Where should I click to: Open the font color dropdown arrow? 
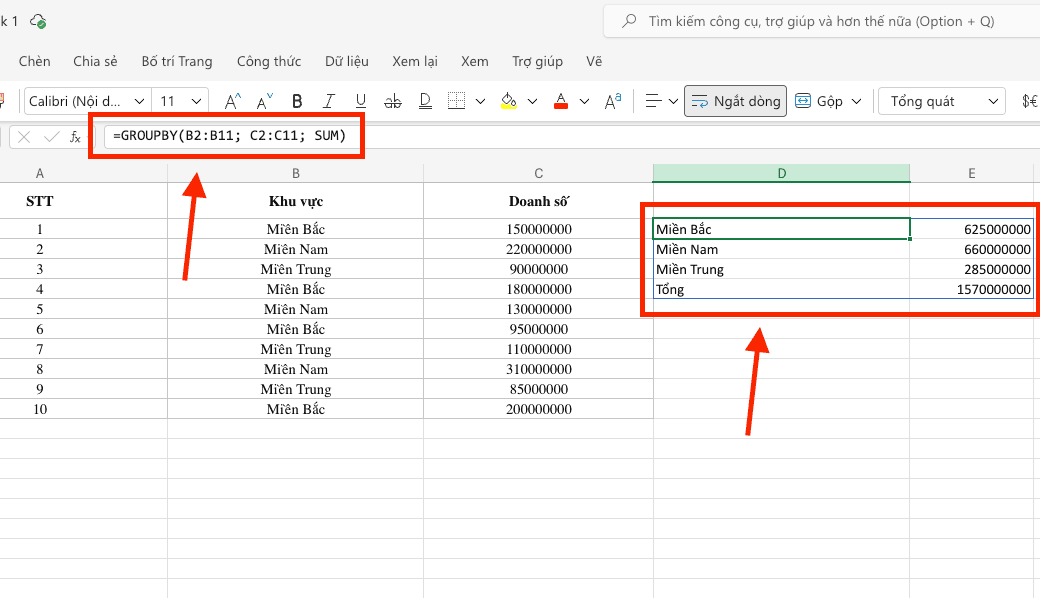click(584, 101)
